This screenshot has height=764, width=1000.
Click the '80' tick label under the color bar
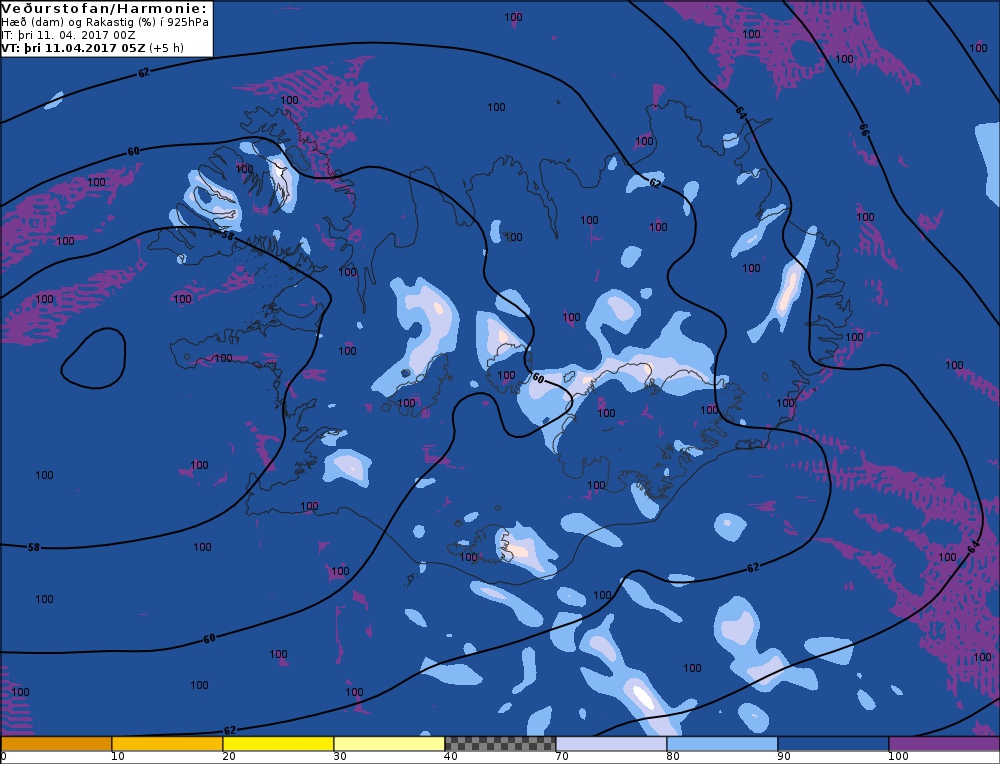pyautogui.click(x=673, y=756)
